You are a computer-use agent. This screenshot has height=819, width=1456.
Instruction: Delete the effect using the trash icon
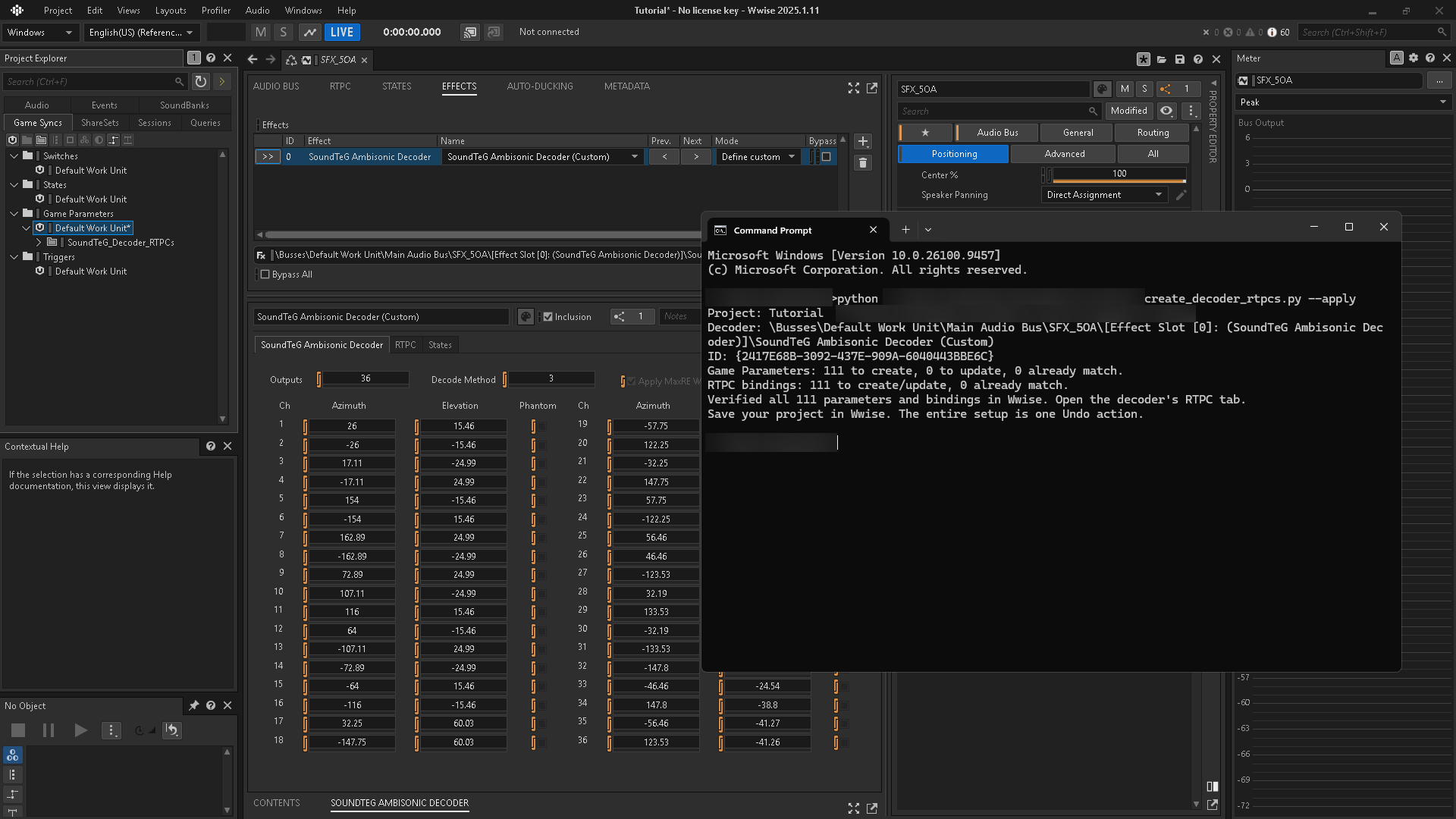point(863,163)
